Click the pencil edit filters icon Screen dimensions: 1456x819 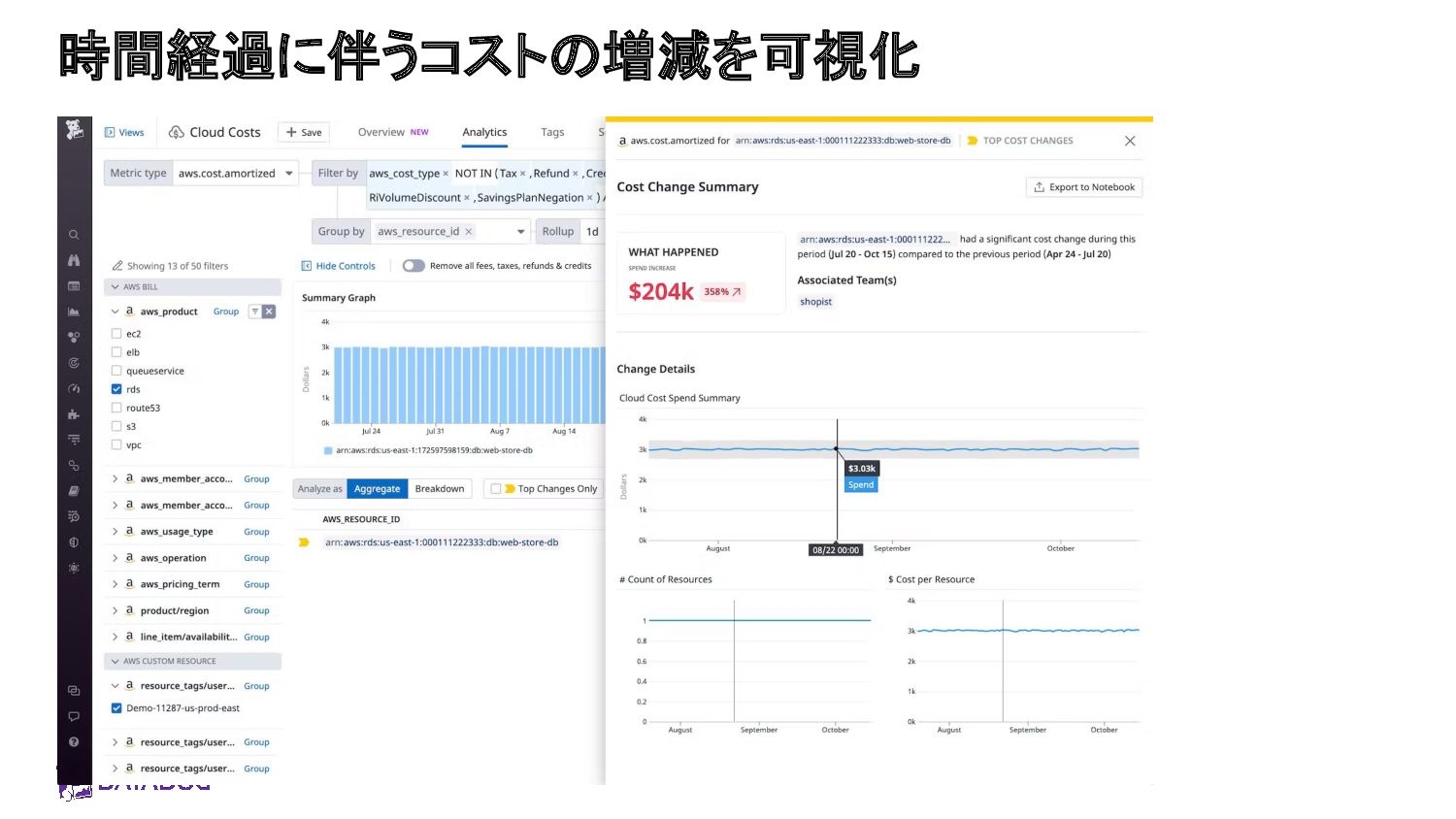(x=117, y=265)
